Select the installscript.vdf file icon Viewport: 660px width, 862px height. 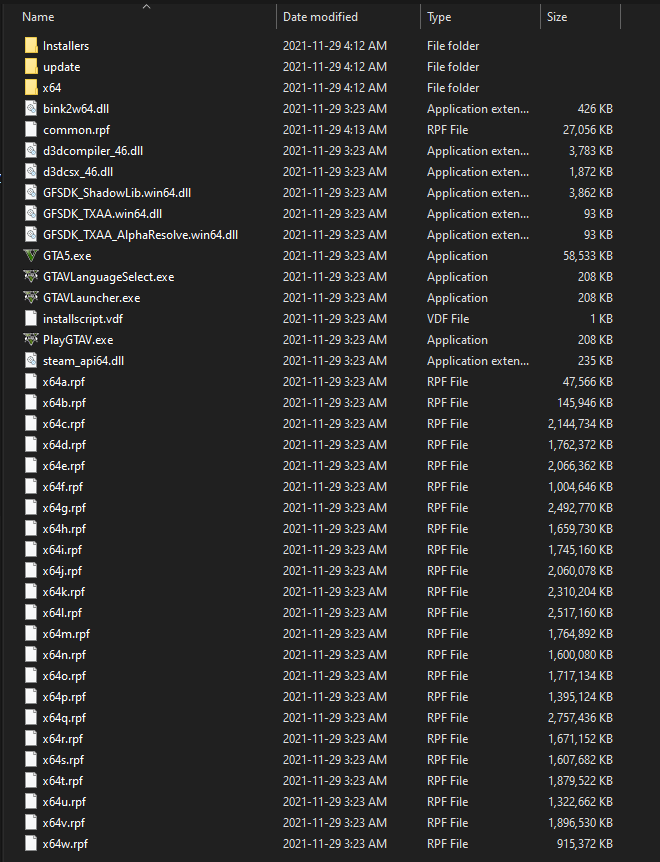click(x=31, y=318)
